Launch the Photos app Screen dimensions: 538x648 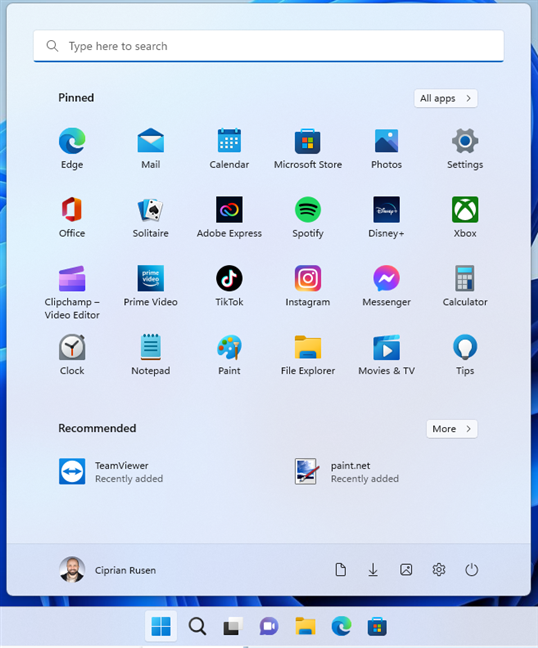(386, 149)
